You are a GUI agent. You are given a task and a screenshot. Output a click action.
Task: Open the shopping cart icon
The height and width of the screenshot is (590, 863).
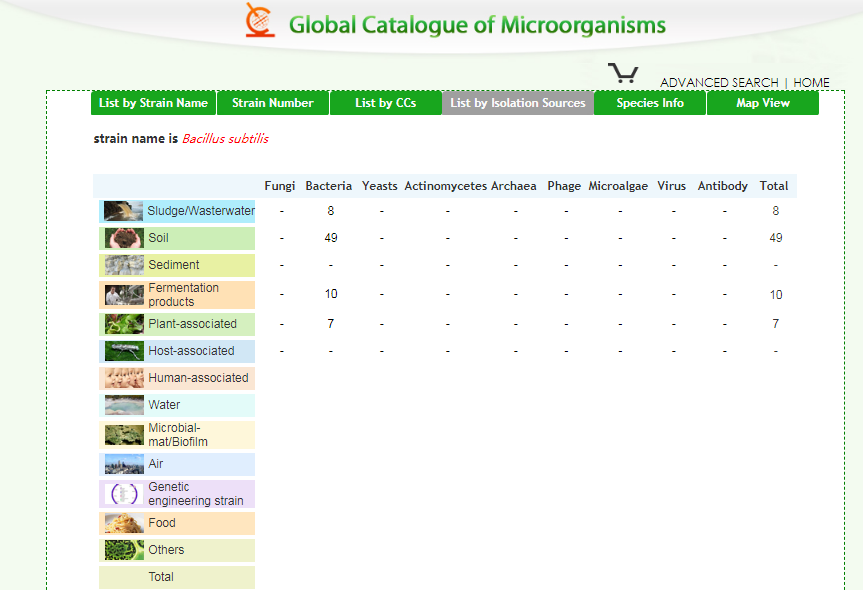click(623, 73)
